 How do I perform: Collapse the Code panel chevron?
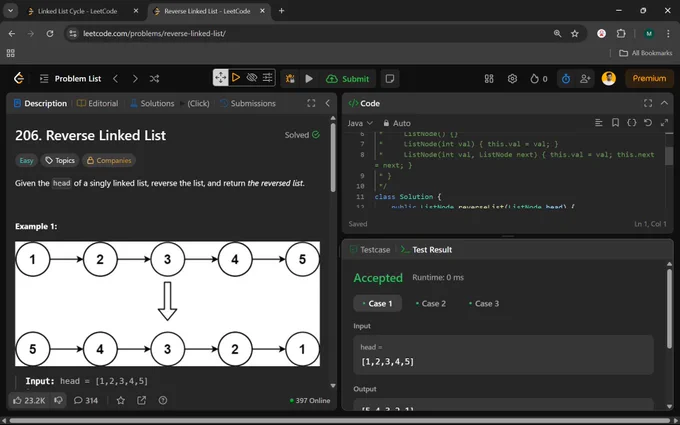[x=664, y=103]
